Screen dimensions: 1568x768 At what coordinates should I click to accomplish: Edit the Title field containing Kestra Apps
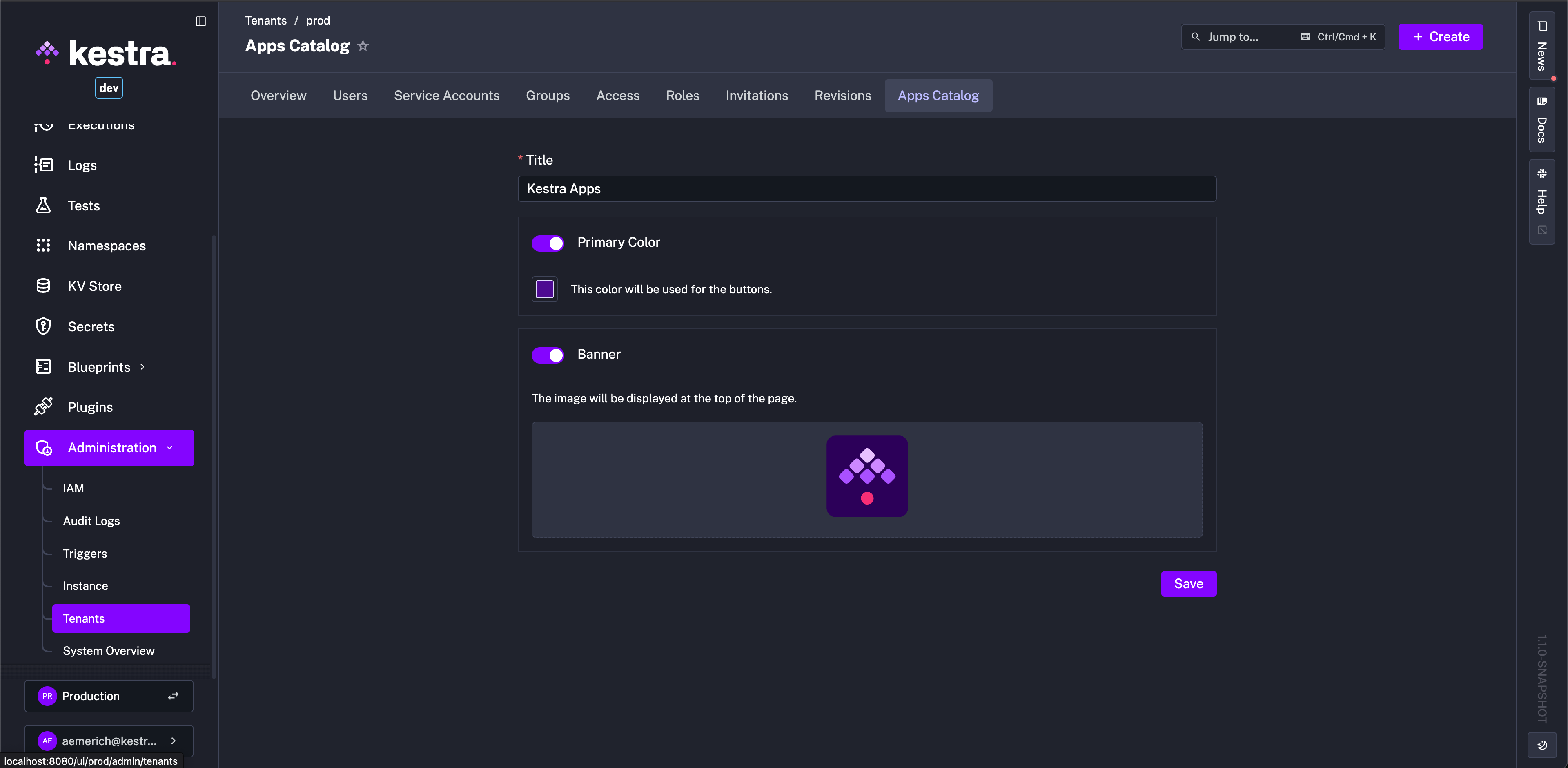[867, 189]
